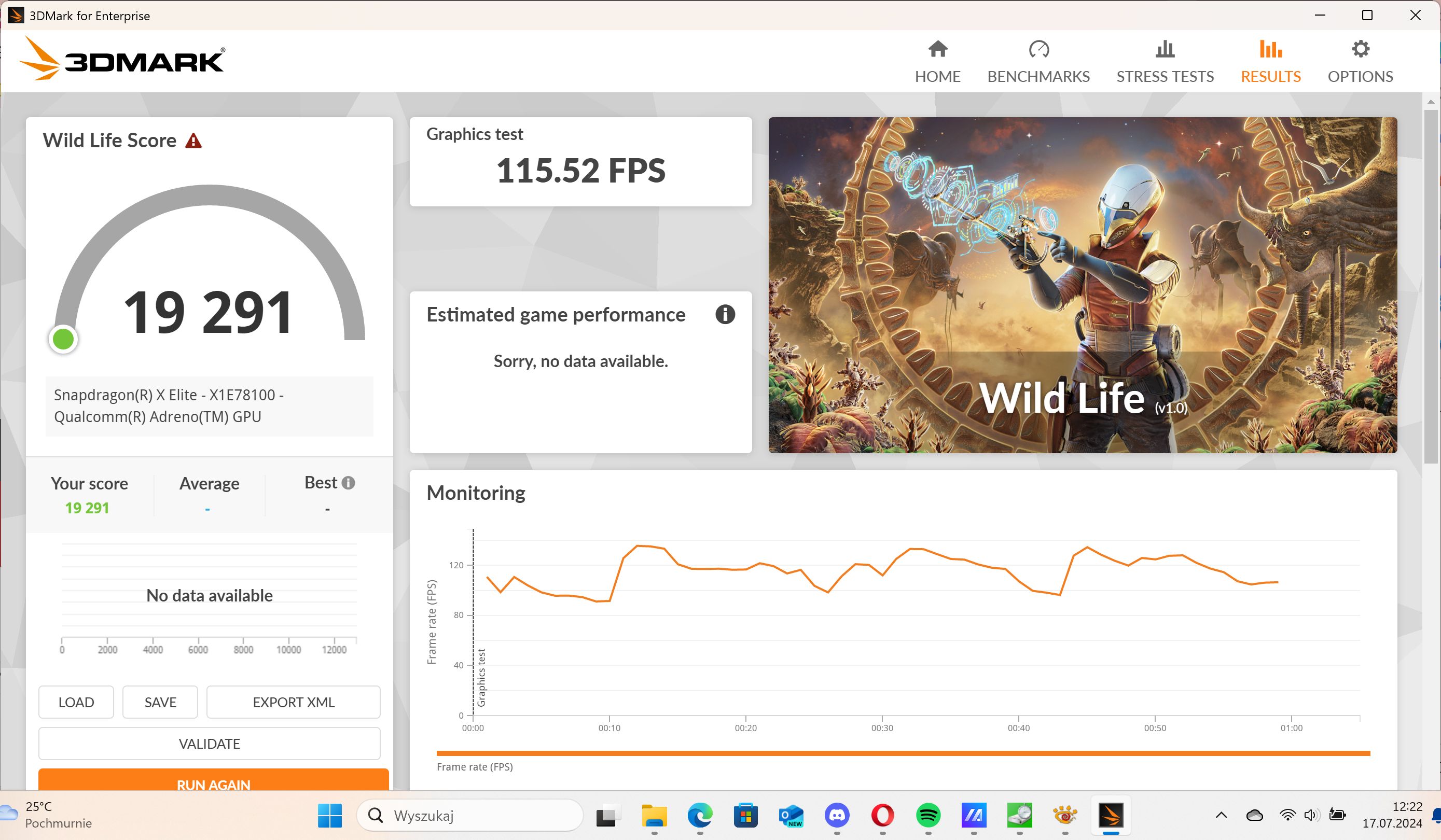Open the XnView eye icon in taskbar
This screenshot has height=840, width=1441.
1065,816
